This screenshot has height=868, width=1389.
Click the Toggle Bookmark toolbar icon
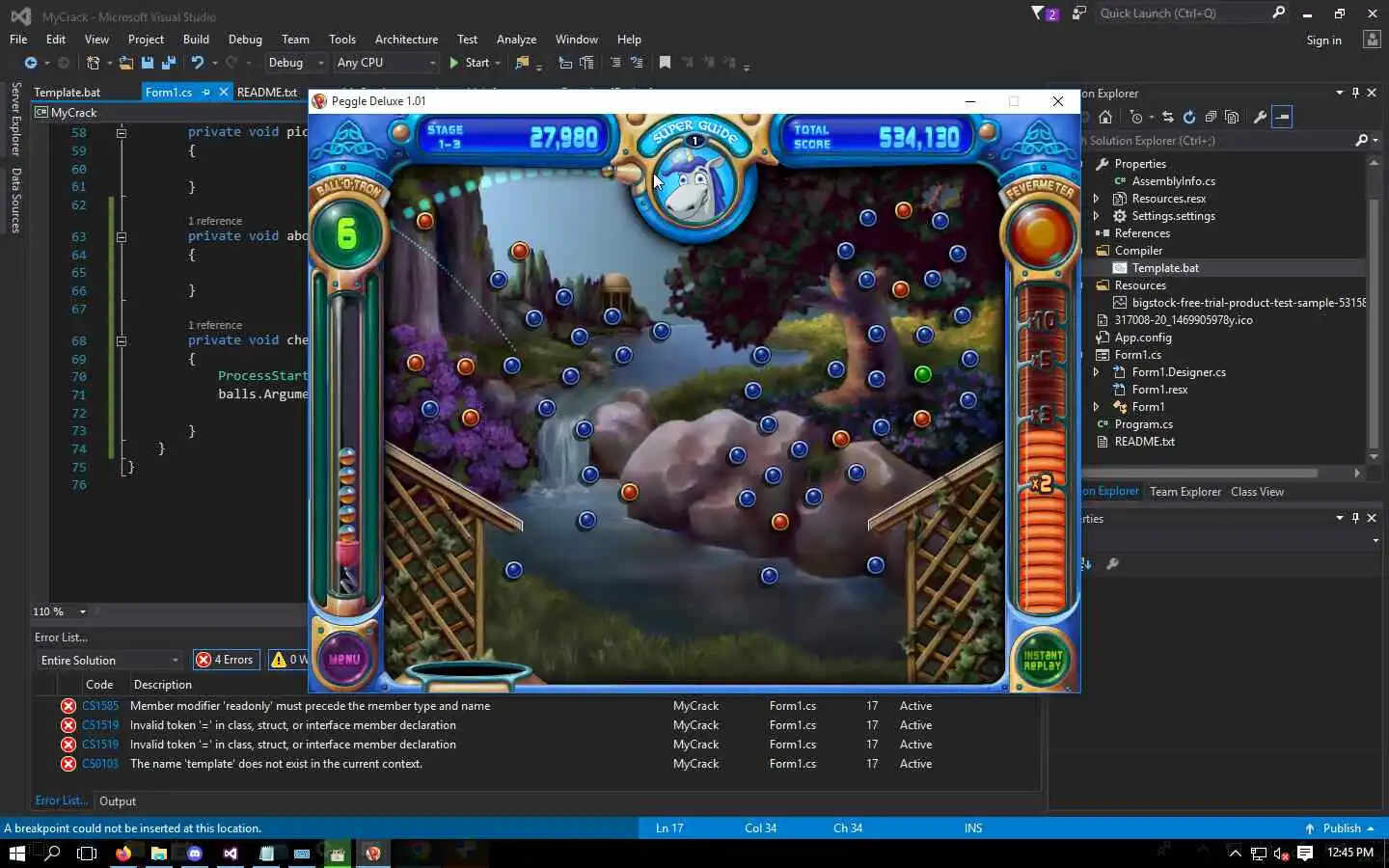(x=665, y=63)
